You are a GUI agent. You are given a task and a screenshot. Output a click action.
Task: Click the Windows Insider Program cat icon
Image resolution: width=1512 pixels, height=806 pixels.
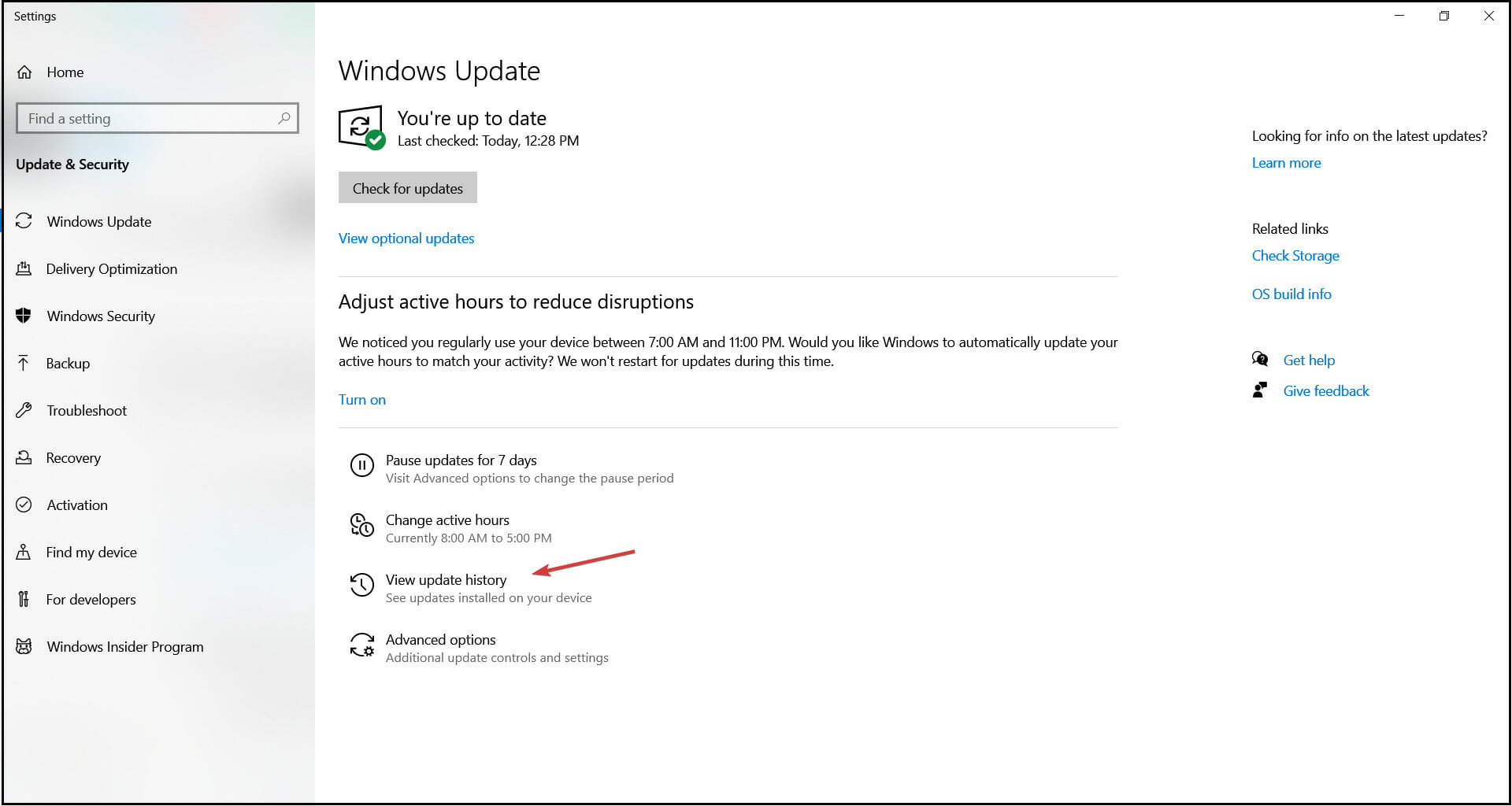point(24,646)
